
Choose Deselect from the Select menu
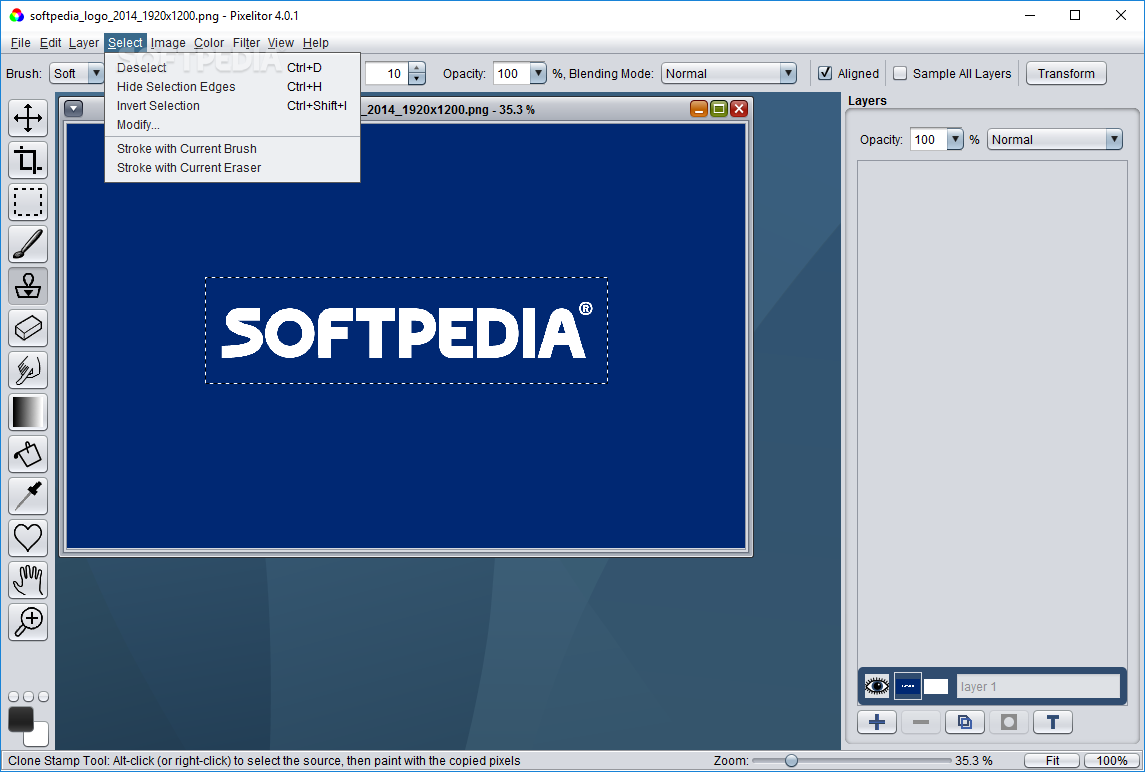232,67
